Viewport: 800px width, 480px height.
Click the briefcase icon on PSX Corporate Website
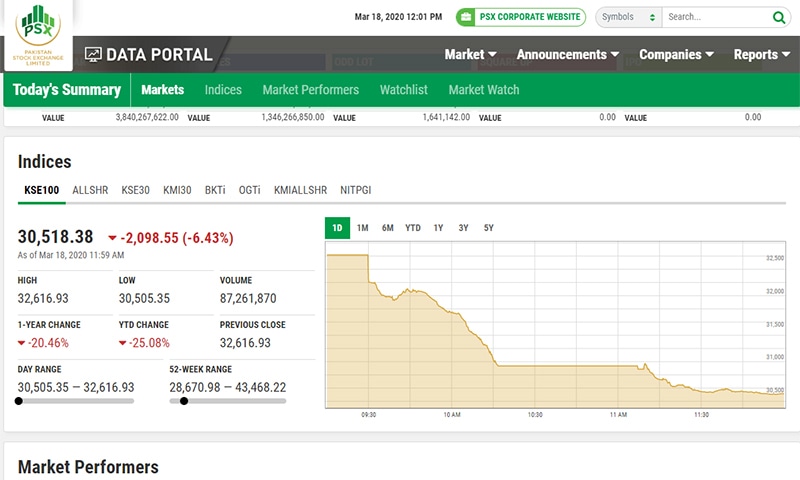[x=465, y=17]
